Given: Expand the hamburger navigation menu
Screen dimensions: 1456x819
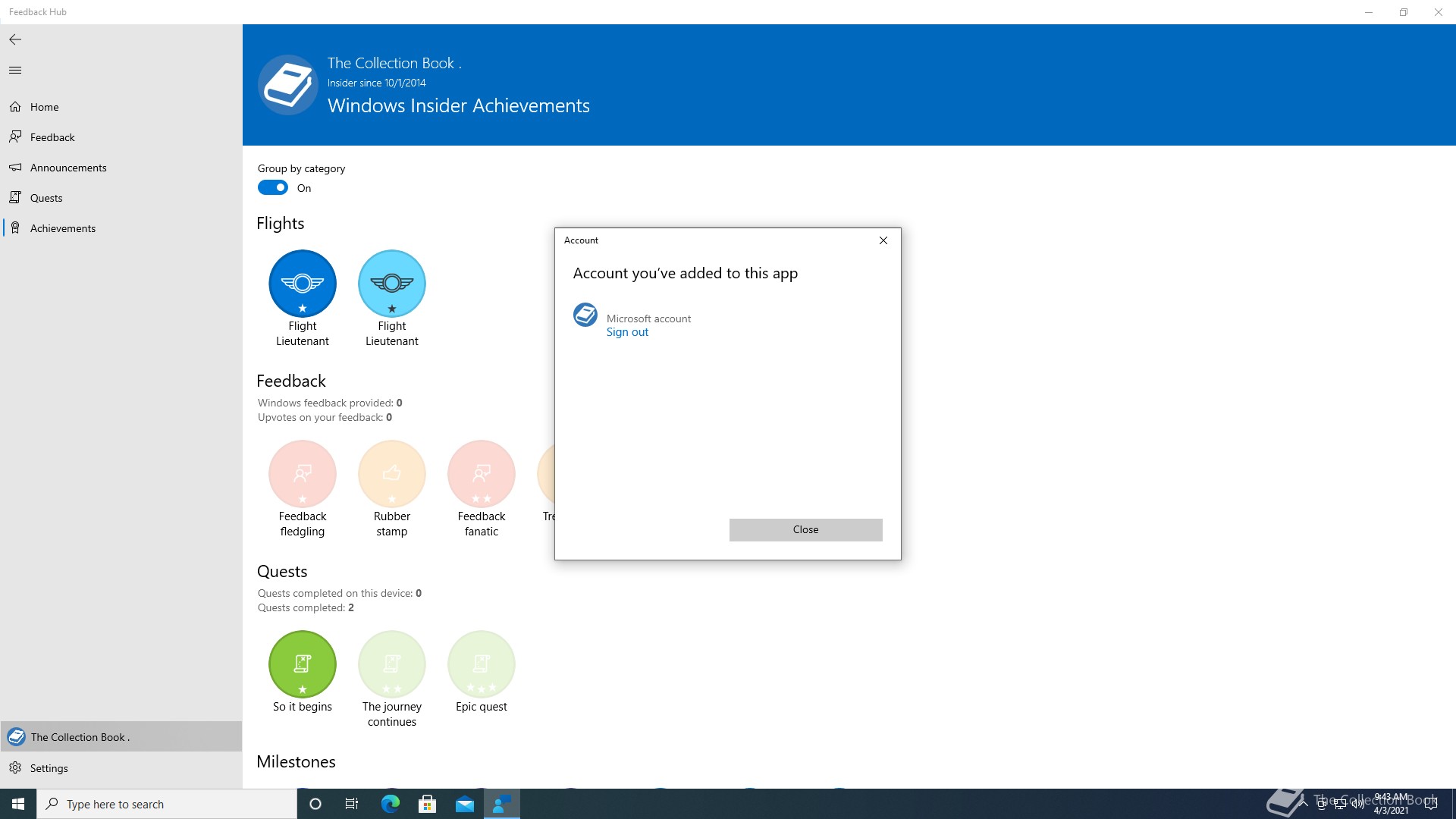Looking at the screenshot, I should point(15,71).
